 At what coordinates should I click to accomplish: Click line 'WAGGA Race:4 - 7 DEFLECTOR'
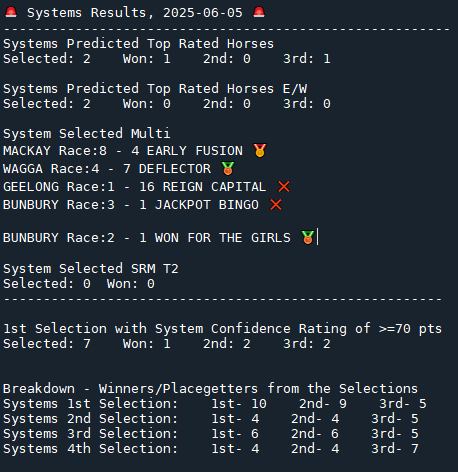point(107,169)
